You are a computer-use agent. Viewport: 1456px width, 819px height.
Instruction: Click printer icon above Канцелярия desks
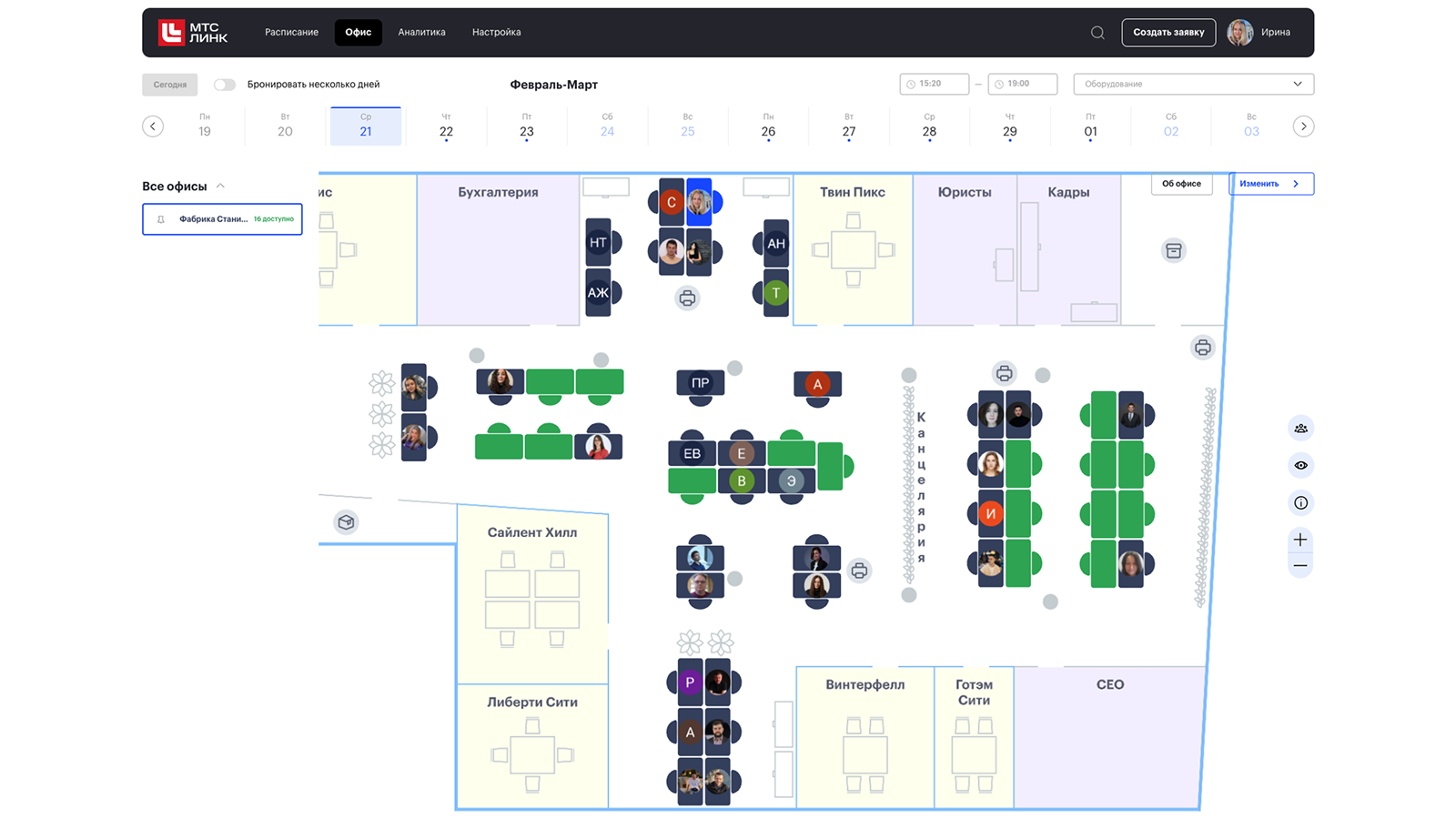click(1004, 373)
